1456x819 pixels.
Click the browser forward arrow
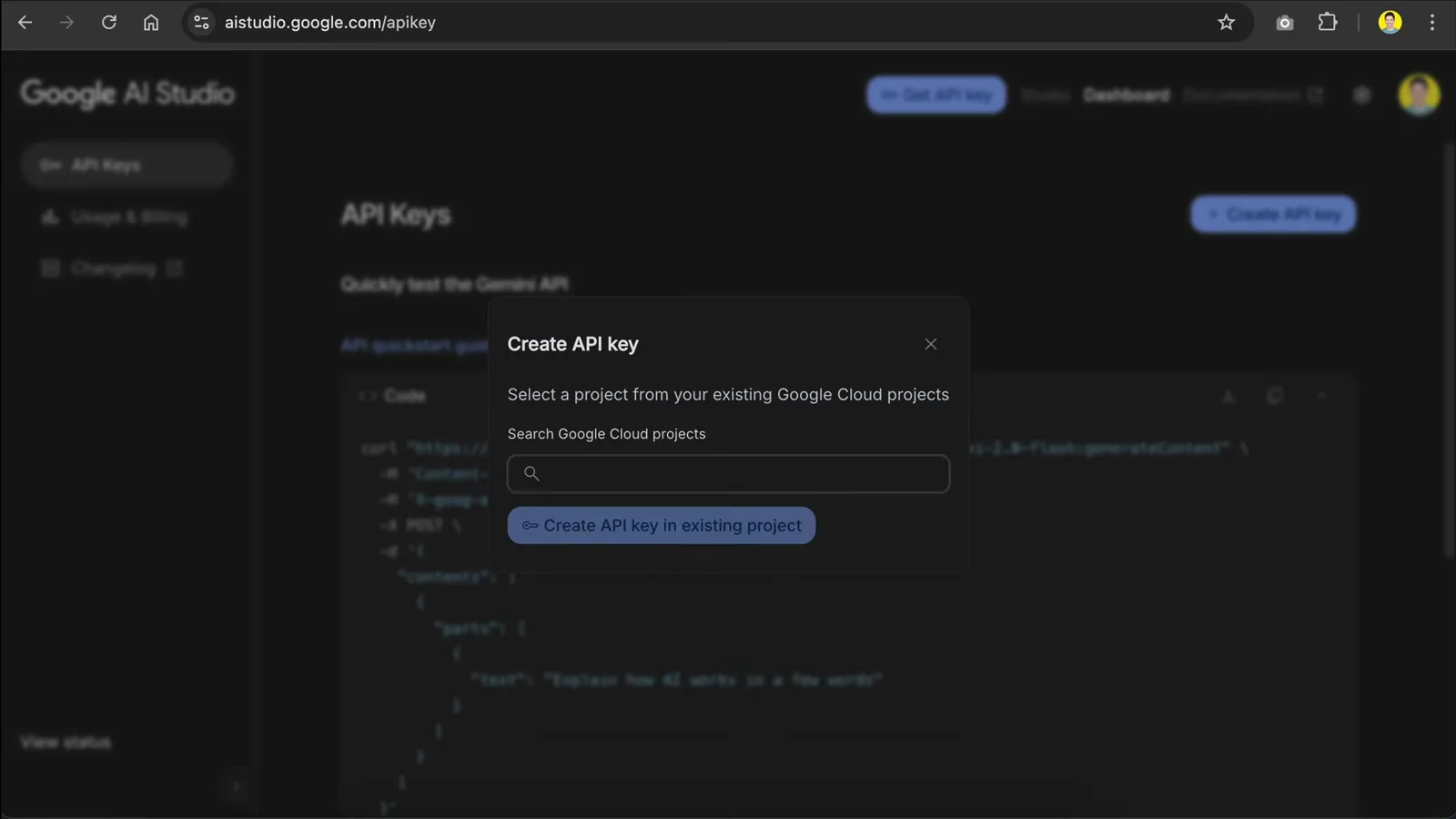point(66,22)
